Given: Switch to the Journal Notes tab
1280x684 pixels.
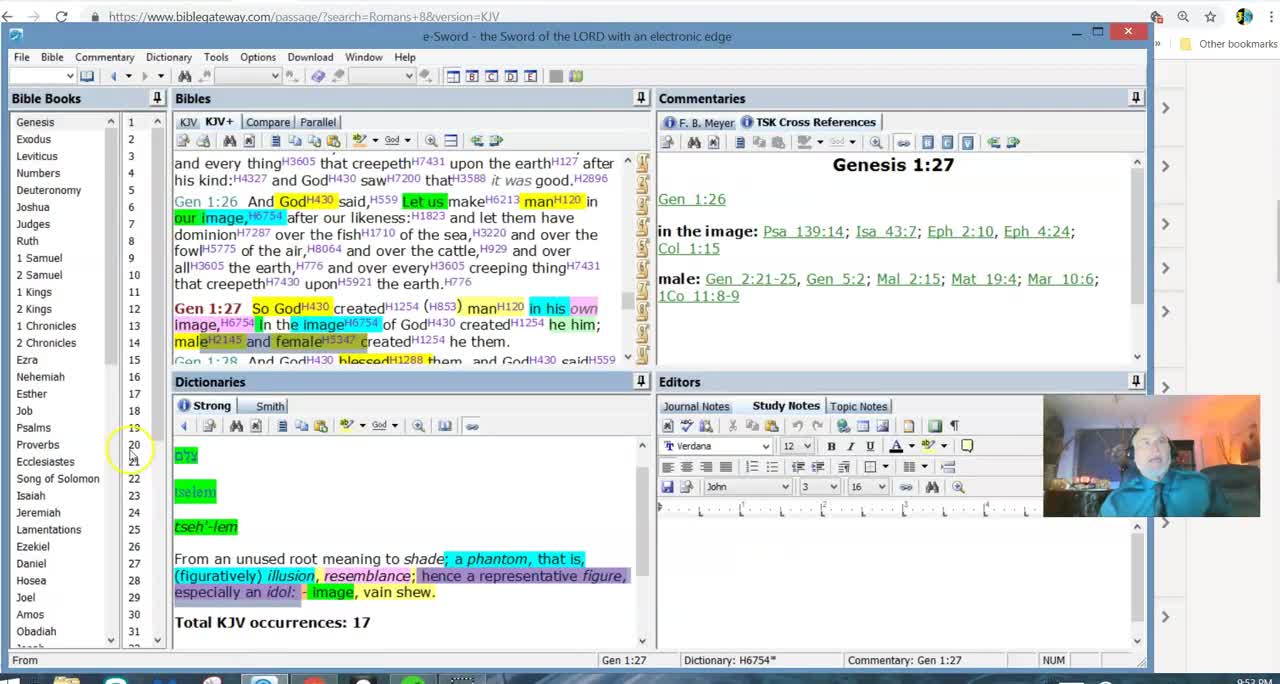Looking at the screenshot, I should click(x=696, y=406).
